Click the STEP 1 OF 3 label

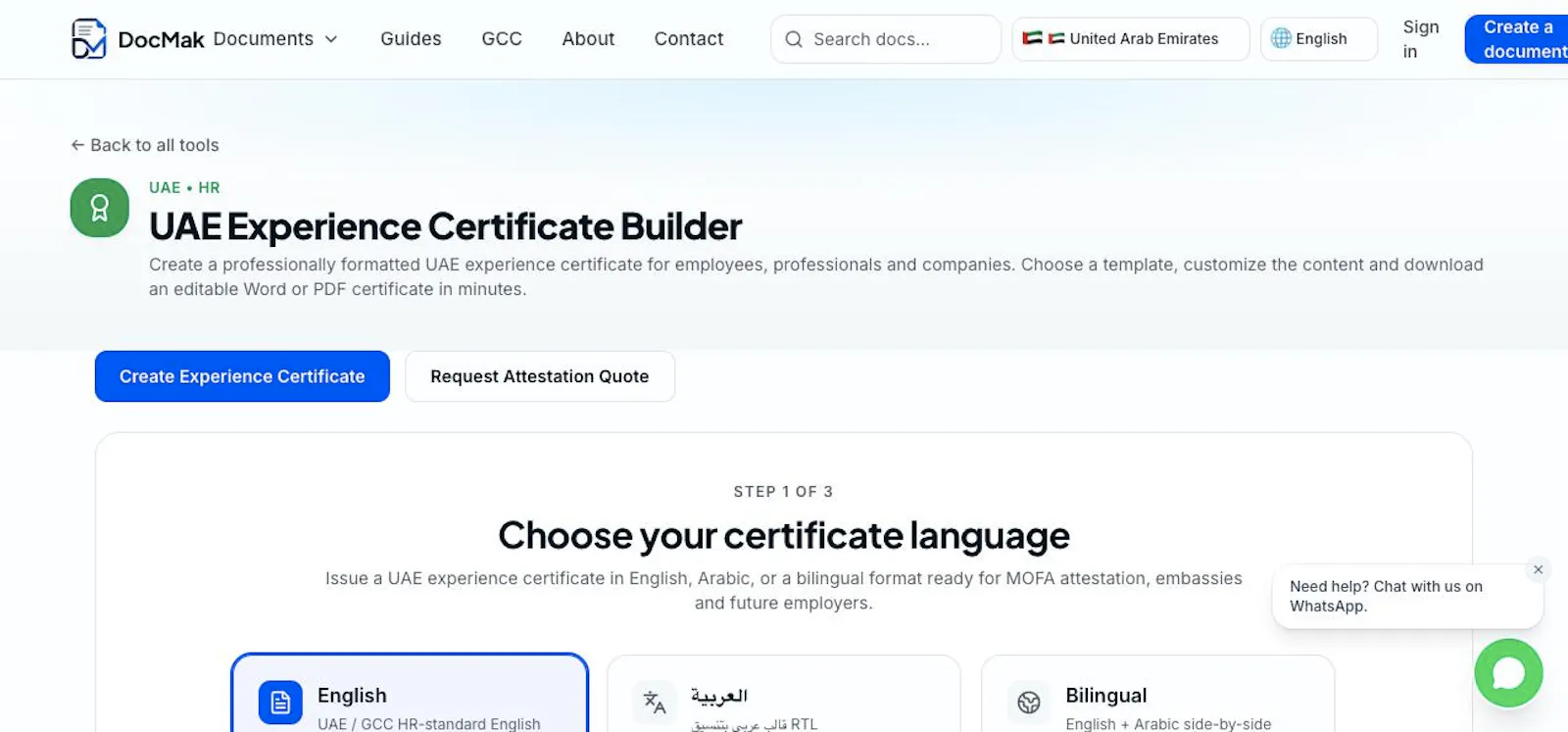783,492
